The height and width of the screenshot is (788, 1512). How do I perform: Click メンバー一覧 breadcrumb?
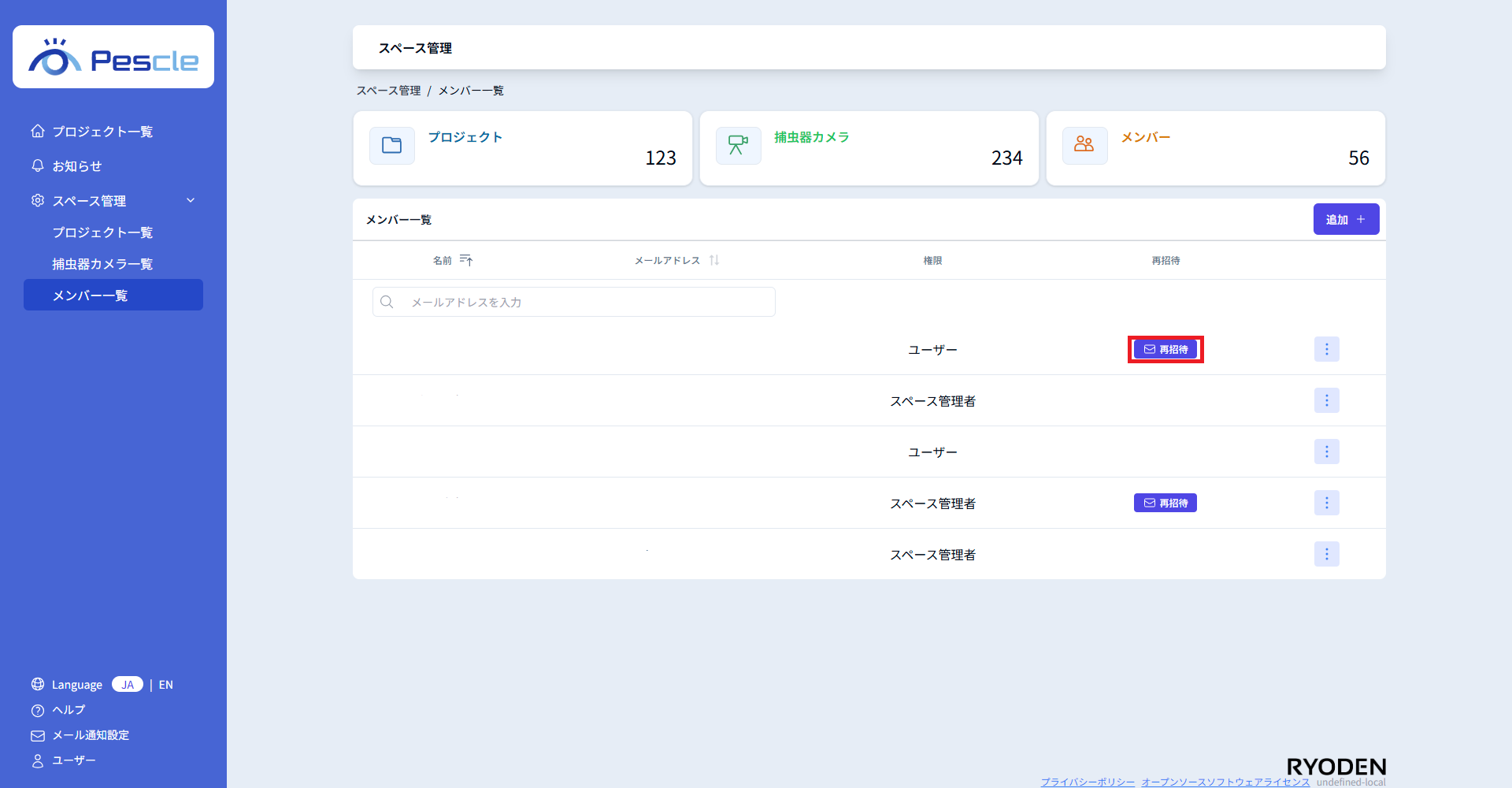click(x=471, y=91)
